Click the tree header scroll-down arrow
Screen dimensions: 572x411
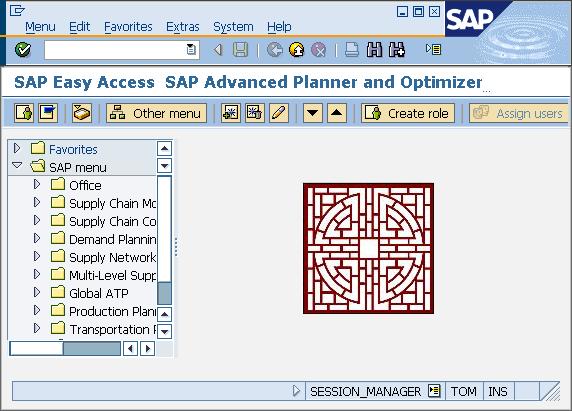(x=165, y=166)
